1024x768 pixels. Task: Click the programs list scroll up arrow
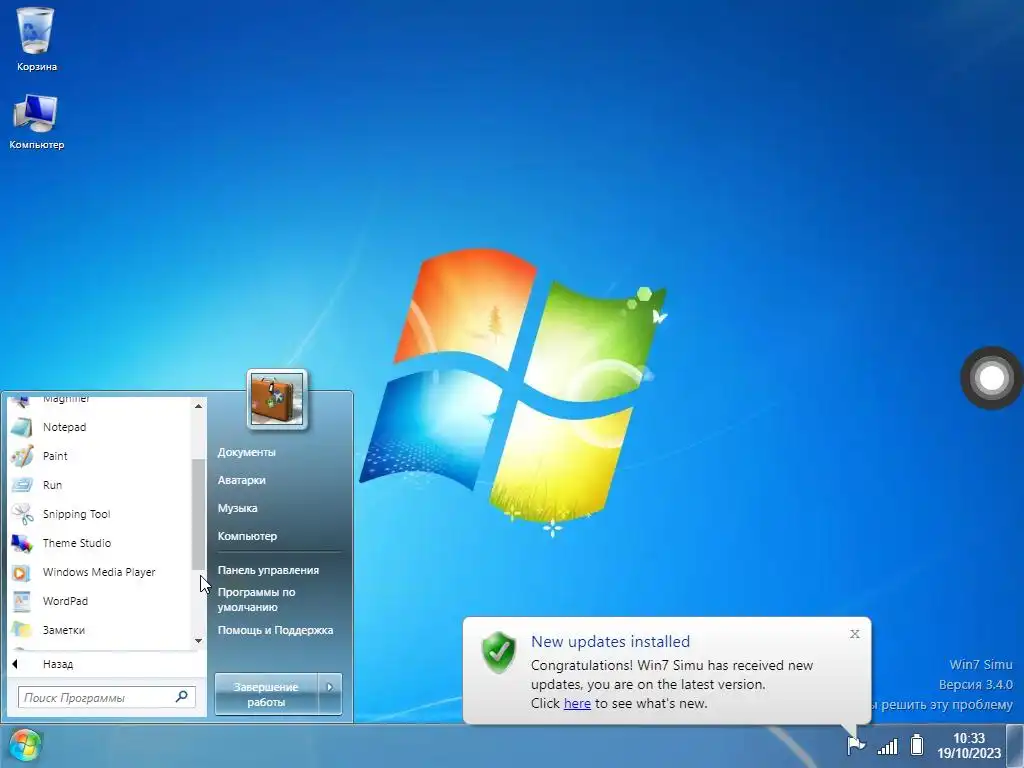tap(198, 406)
